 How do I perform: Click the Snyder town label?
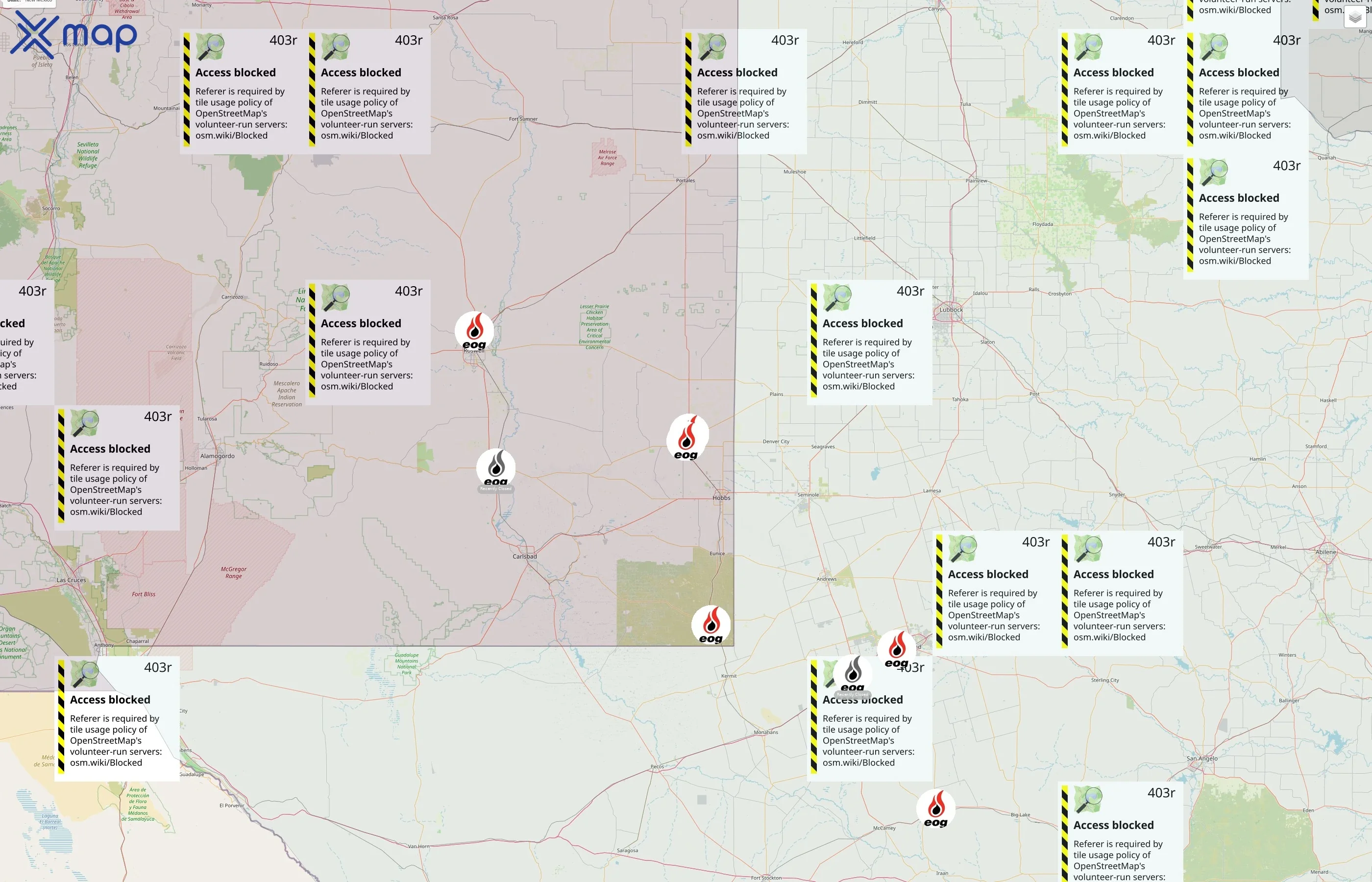tap(1117, 494)
